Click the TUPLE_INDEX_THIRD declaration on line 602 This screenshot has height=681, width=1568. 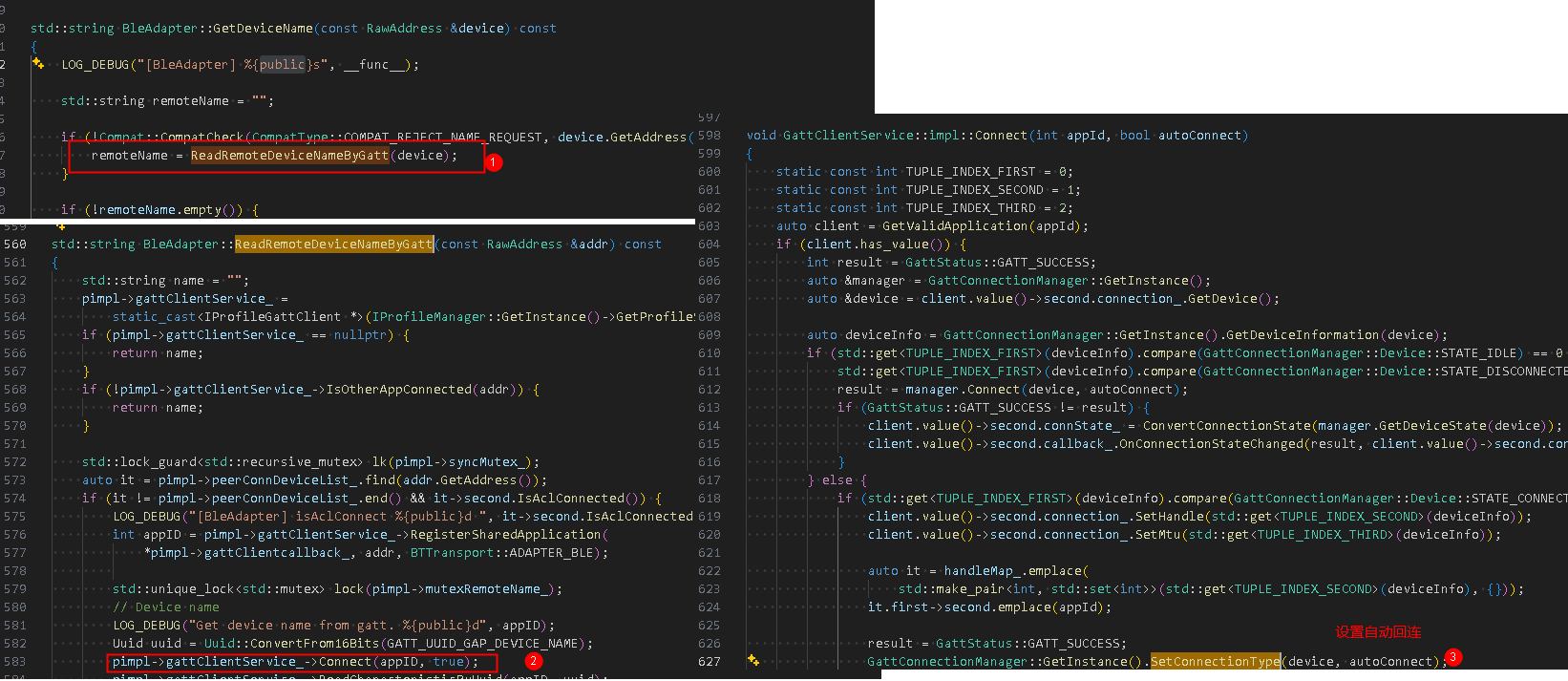click(925, 207)
